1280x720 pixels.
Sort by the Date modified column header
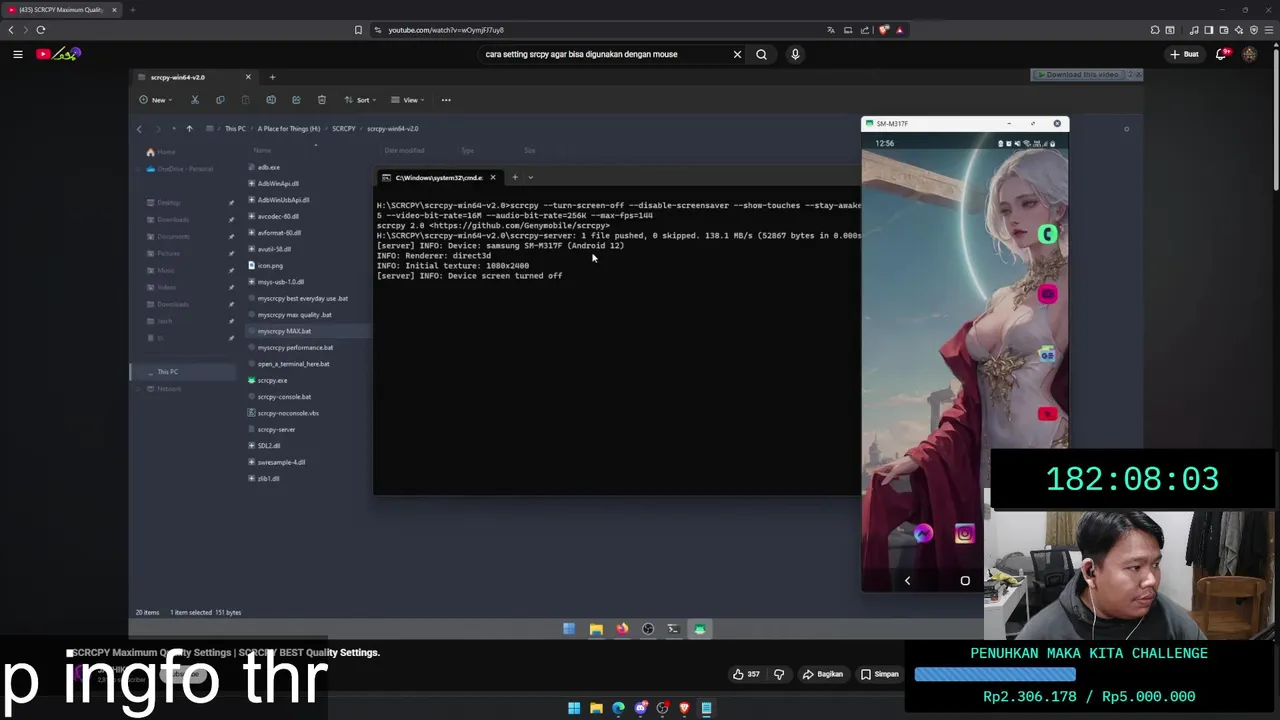coord(404,150)
